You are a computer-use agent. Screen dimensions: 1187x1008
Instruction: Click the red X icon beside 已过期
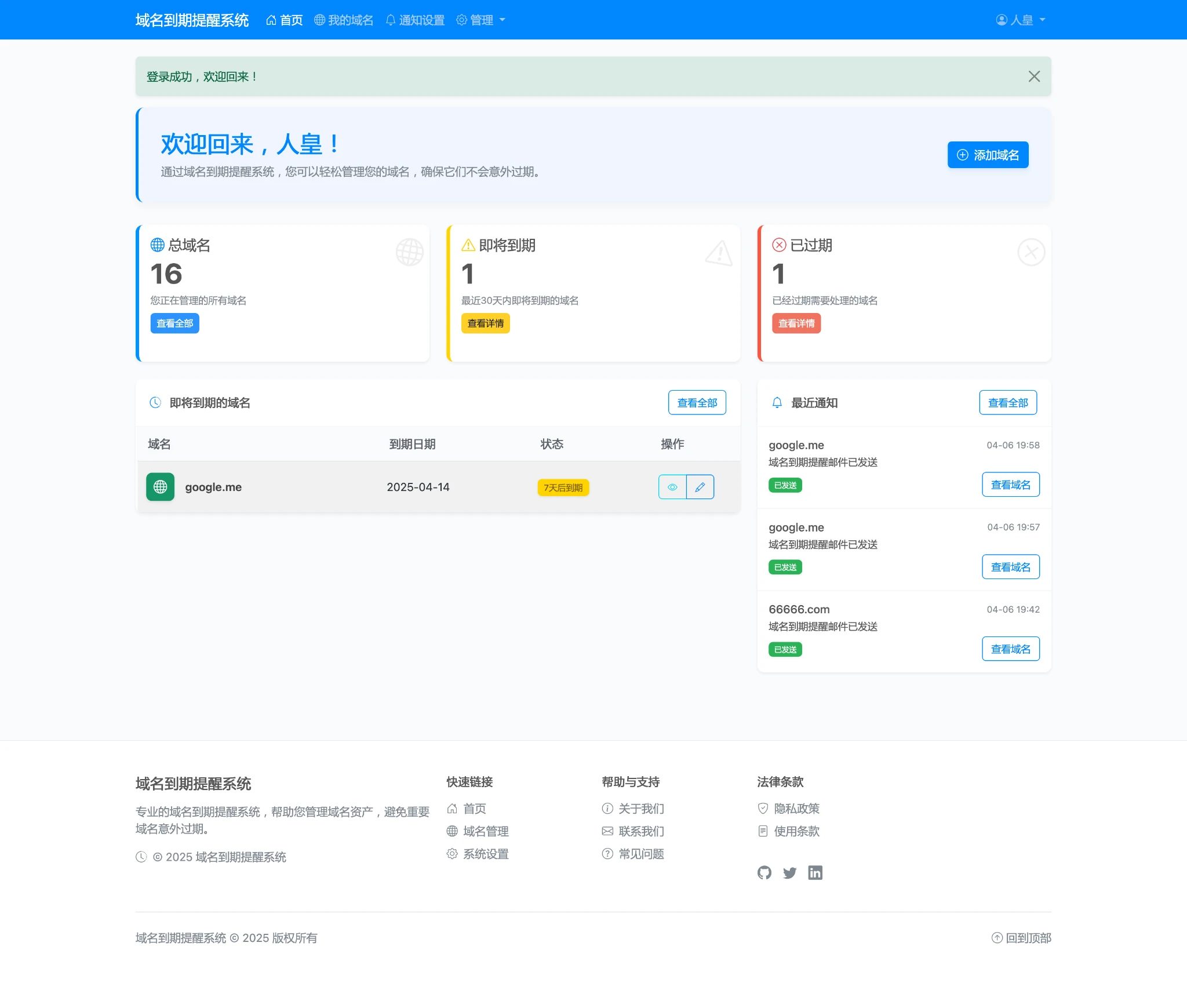[779, 245]
